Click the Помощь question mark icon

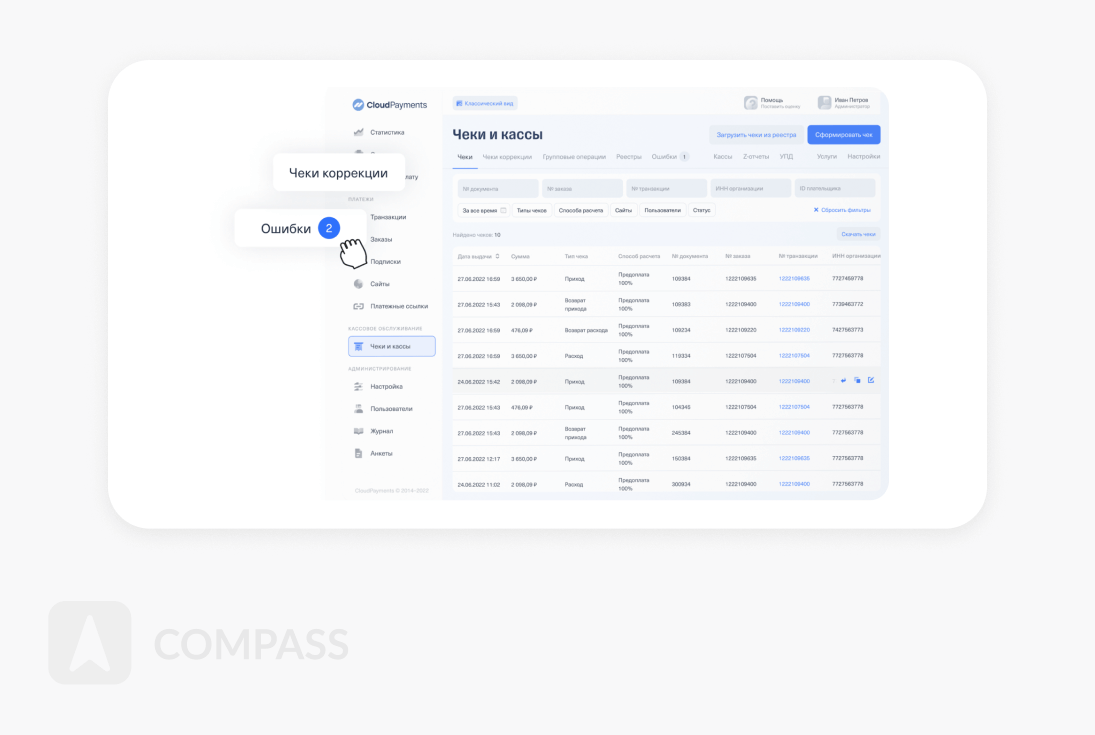(750, 103)
